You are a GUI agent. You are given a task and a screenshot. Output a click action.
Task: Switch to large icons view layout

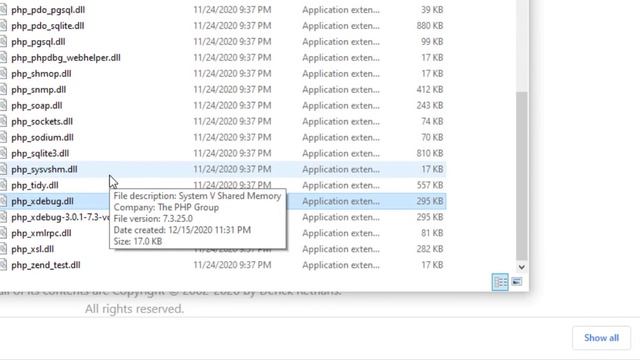tap(517, 282)
